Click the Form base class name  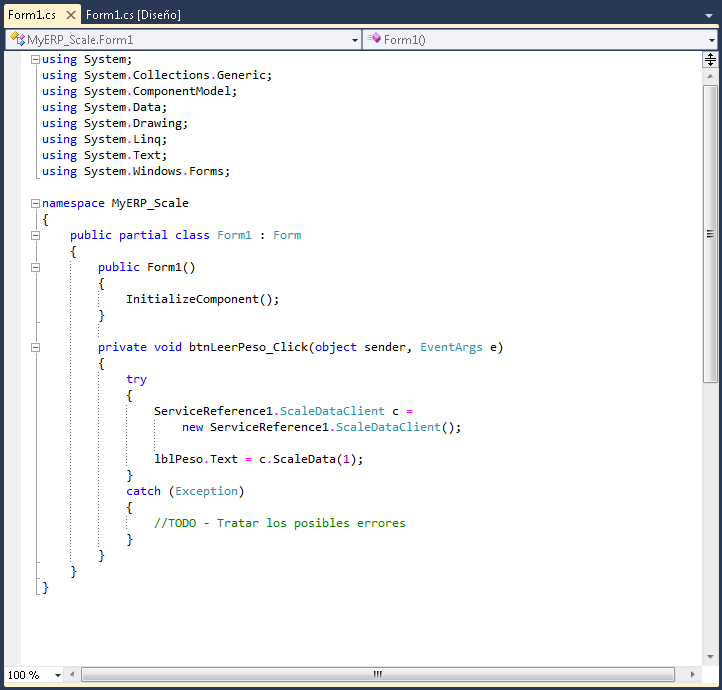(x=287, y=235)
